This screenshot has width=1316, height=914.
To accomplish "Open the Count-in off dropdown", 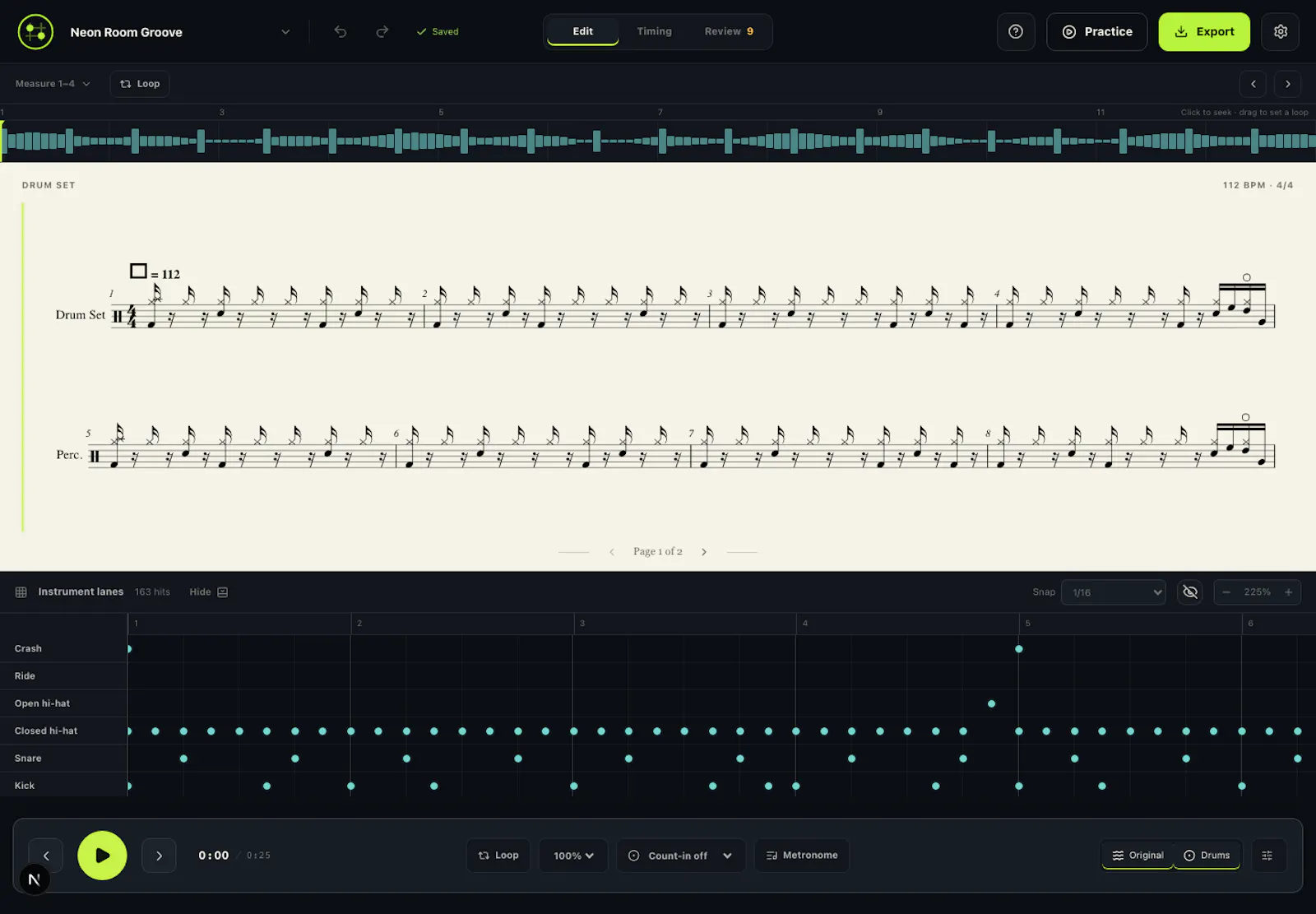I will point(681,856).
